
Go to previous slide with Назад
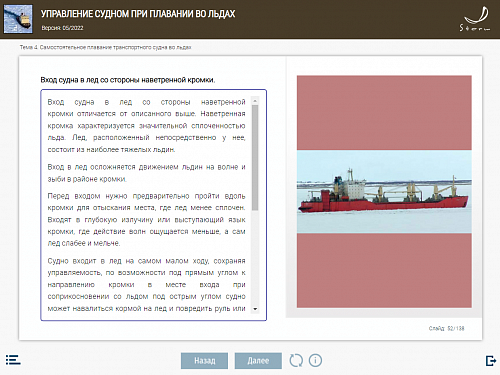(205, 361)
